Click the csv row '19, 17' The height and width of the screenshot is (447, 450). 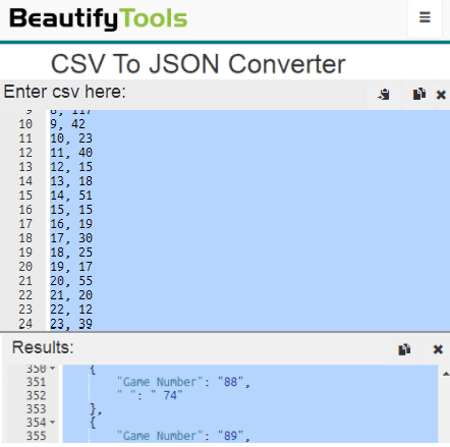click(x=250, y=267)
